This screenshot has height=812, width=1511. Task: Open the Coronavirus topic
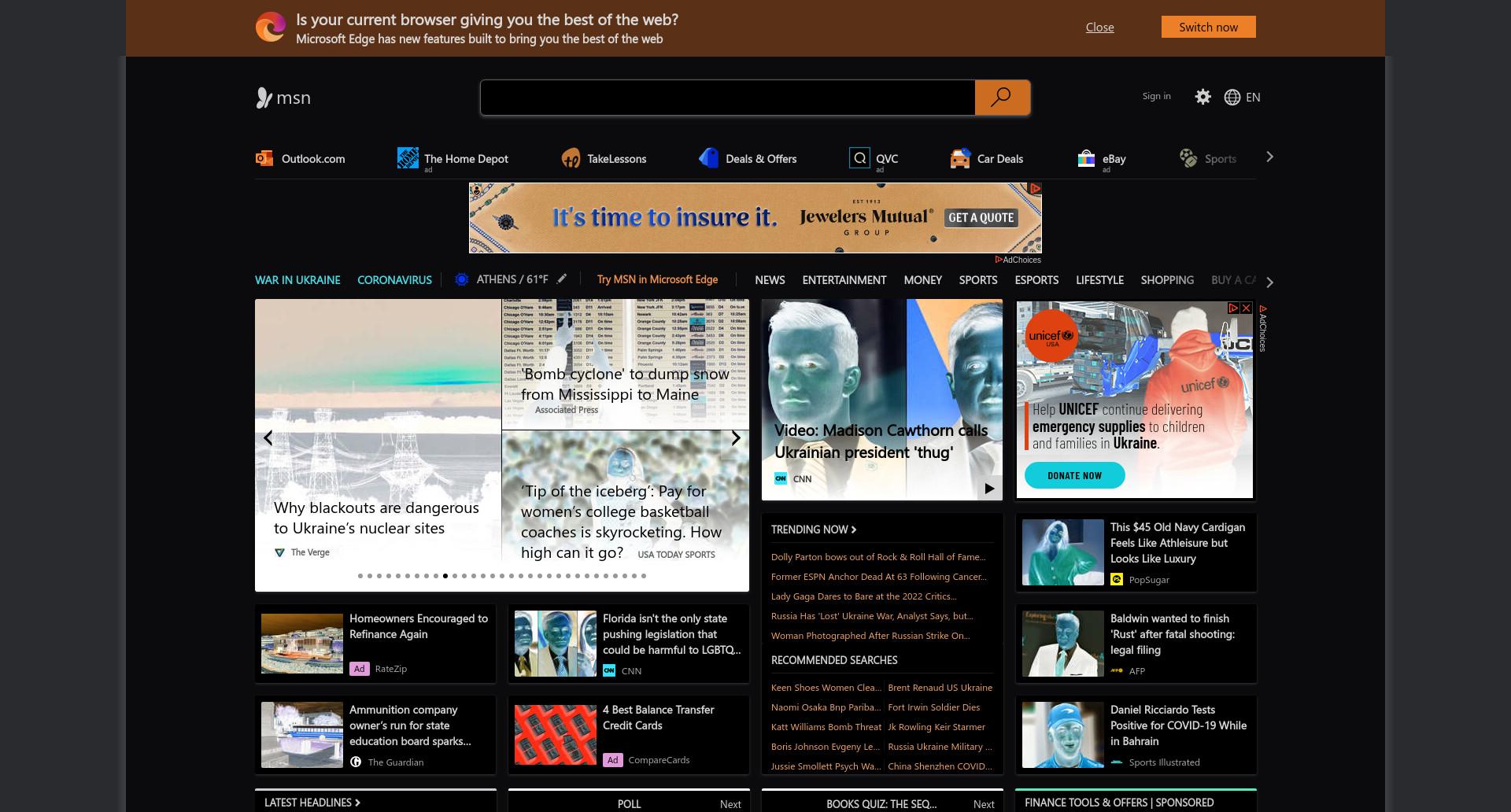pos(394,280)
